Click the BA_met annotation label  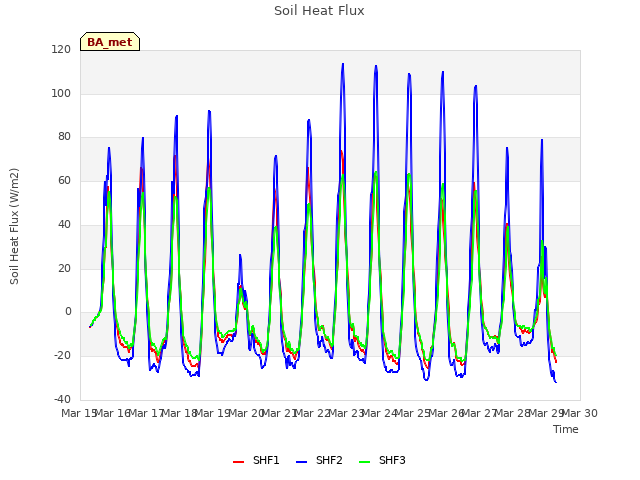click(110, 42)
